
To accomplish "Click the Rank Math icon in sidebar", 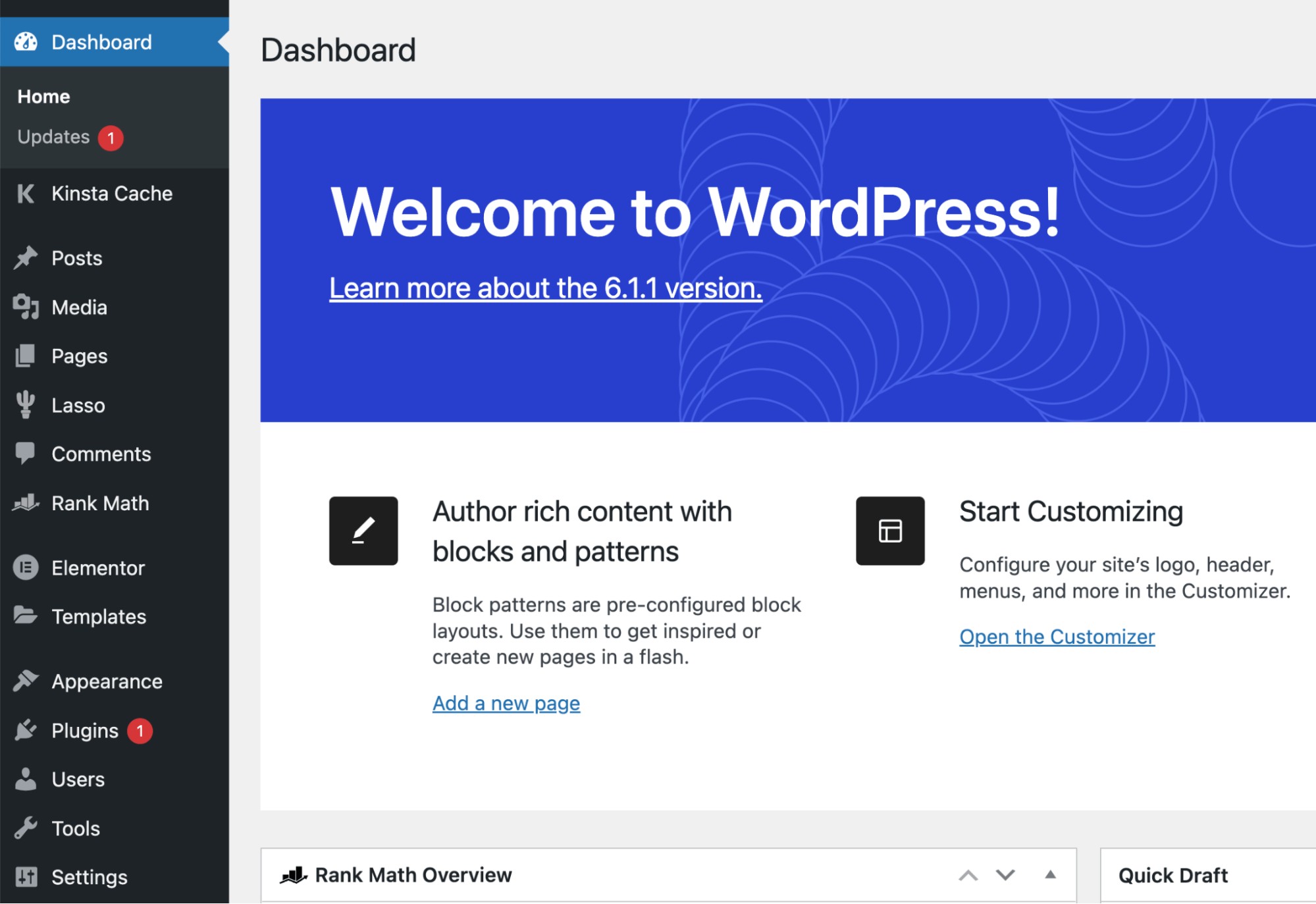I will (x=28, y=503).
